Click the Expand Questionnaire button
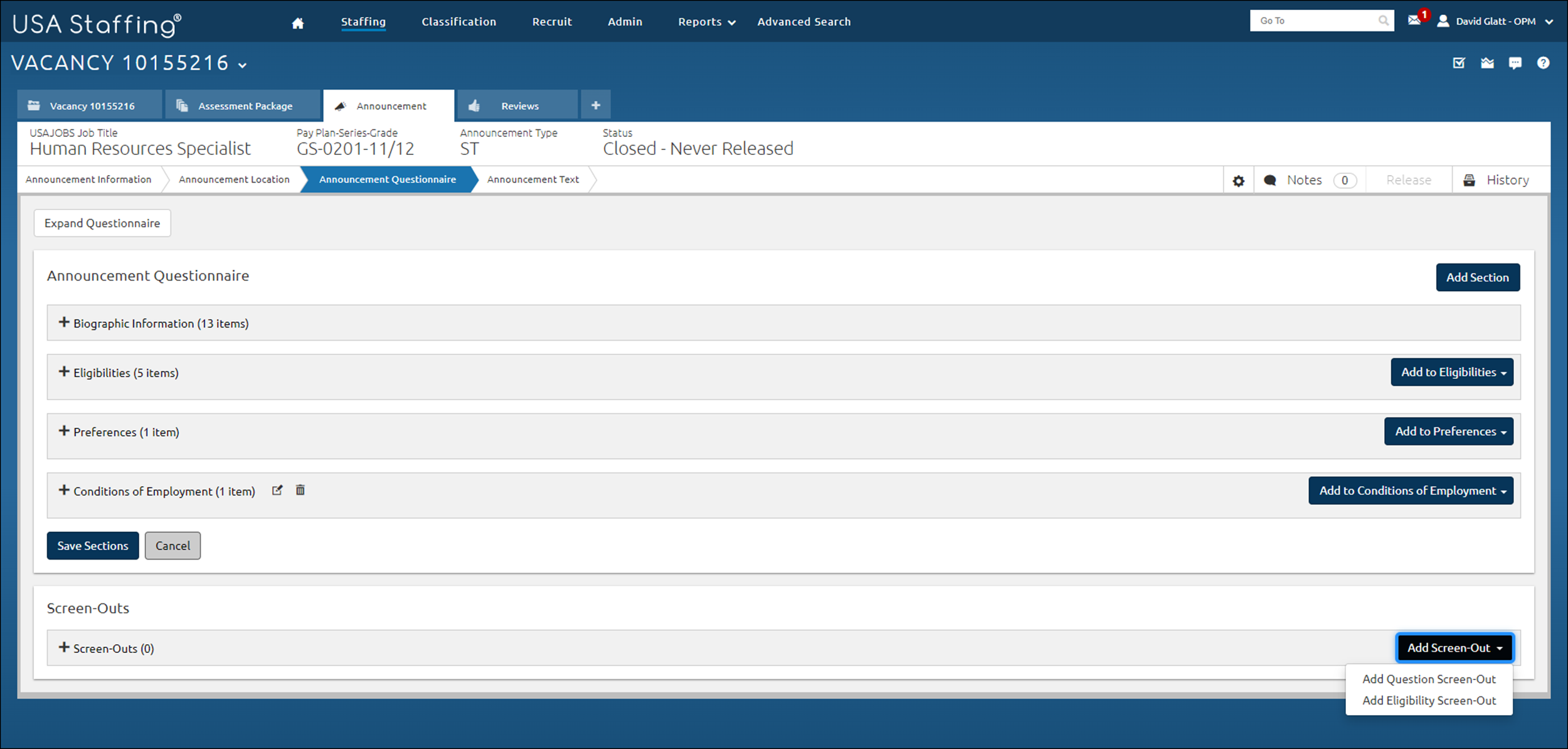The height and width of the screenshot is (749, 1568). (102, 223)
